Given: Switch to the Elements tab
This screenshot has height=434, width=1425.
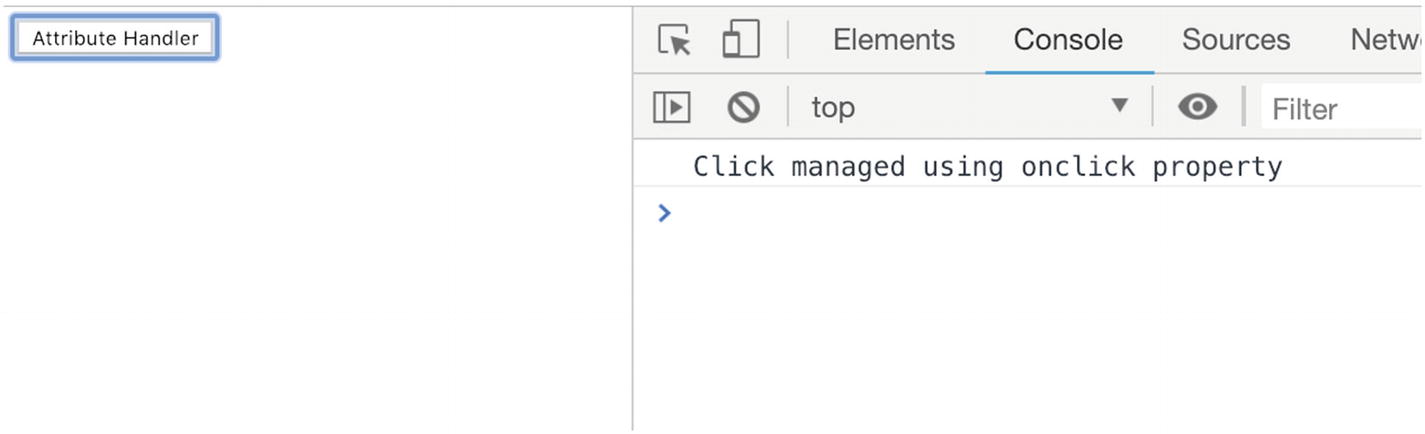Looking at the screenshot, I should click(x=894, y=40).
